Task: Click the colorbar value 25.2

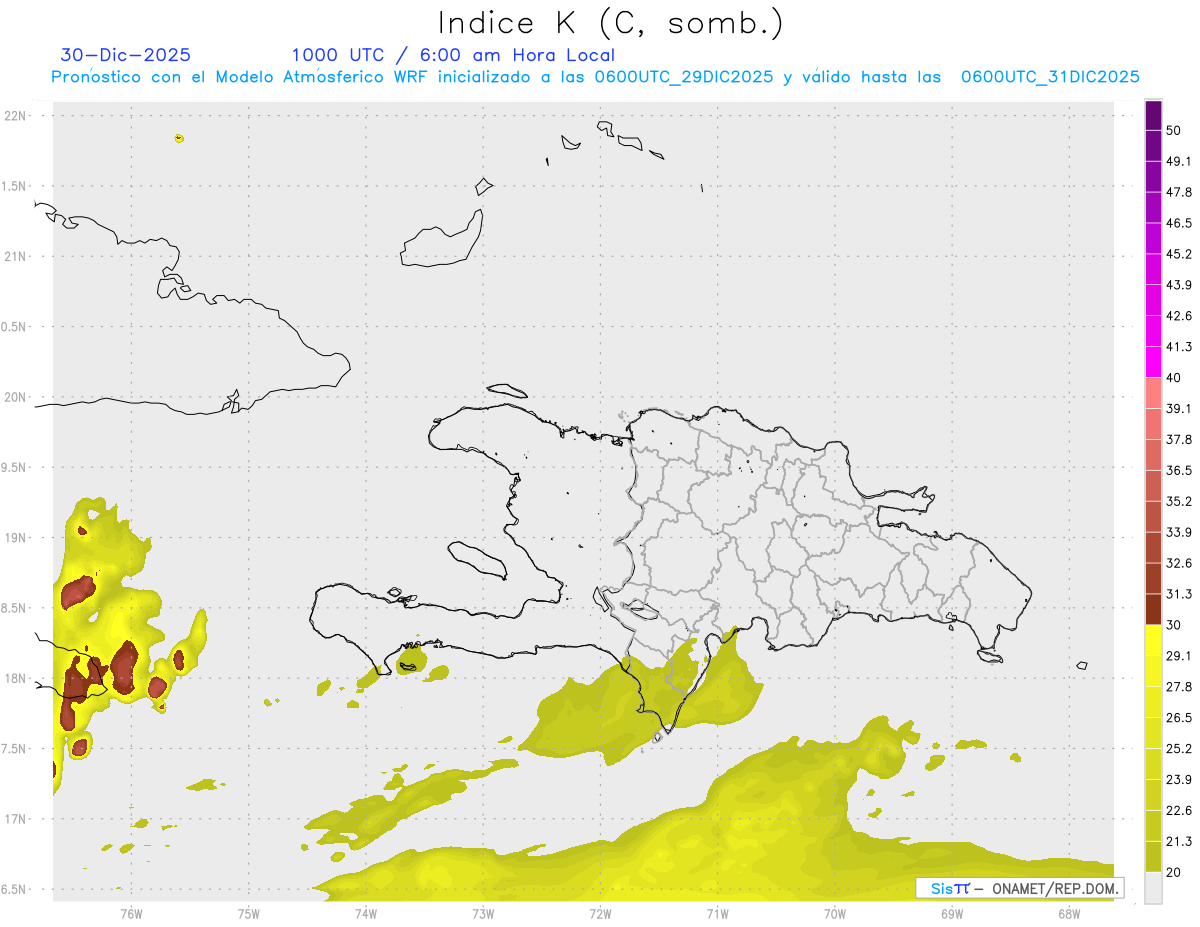Action: [x=1180, y=749]
